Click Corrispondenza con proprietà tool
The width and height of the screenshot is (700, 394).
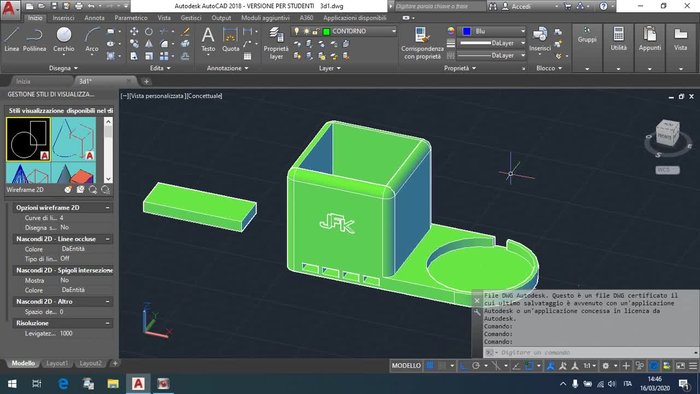coord(422,43)
